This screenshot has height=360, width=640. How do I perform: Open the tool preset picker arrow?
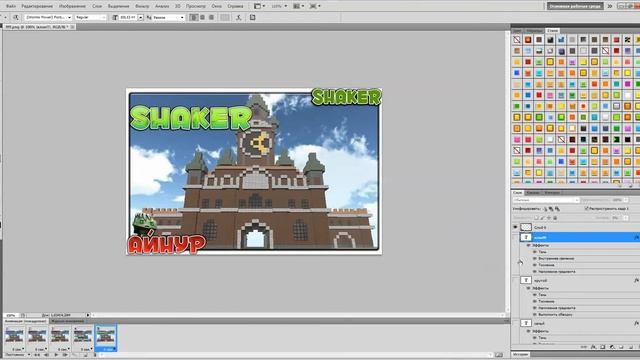5,17
